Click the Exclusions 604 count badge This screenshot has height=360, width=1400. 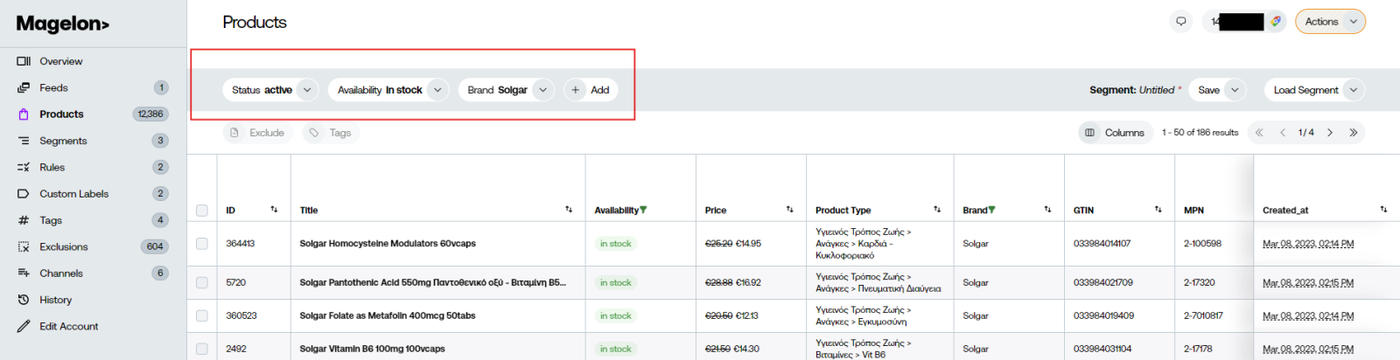(155, 247)
